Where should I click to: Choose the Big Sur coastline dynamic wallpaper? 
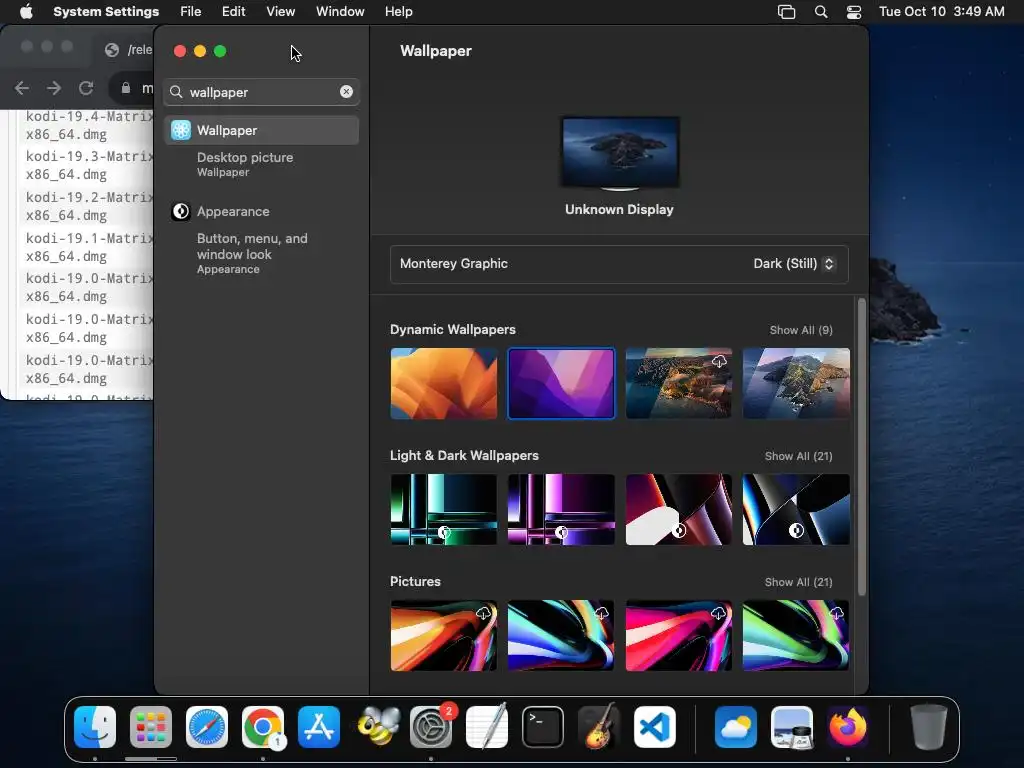click(x=679, y=383)
